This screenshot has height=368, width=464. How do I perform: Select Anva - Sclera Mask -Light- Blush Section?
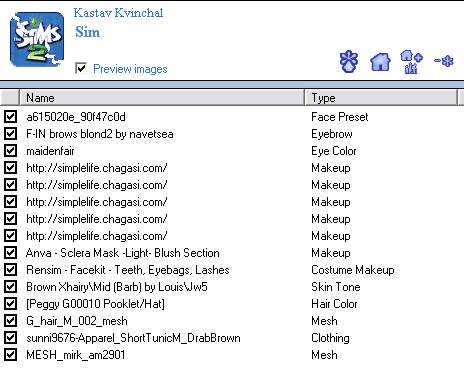coord(123,253)
